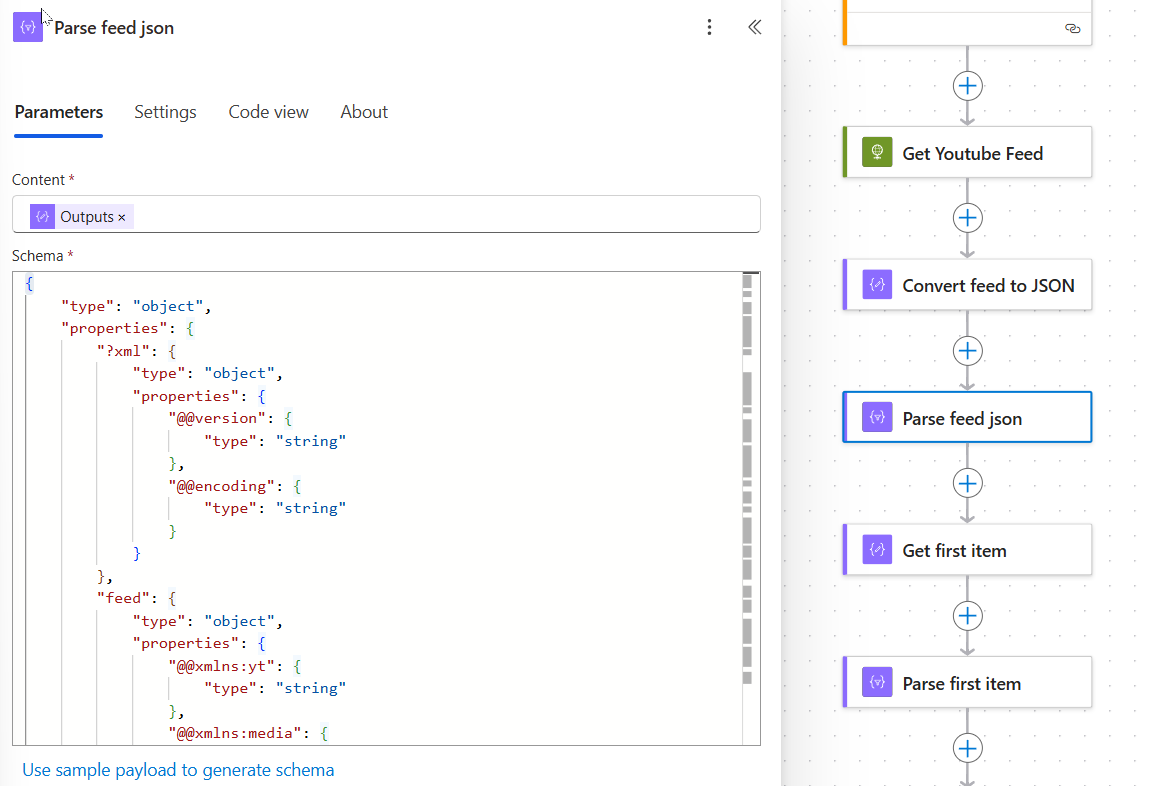Click the Parse feed json panel title

[114, 28]
